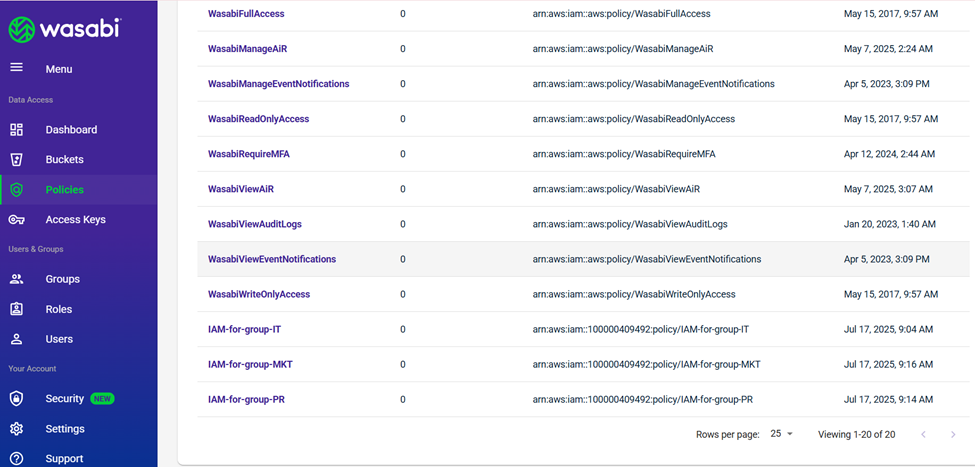Select the IAM-for-group-MKT policy ARN text
Viewport: 975px width, 467px height.
point(646,364)
